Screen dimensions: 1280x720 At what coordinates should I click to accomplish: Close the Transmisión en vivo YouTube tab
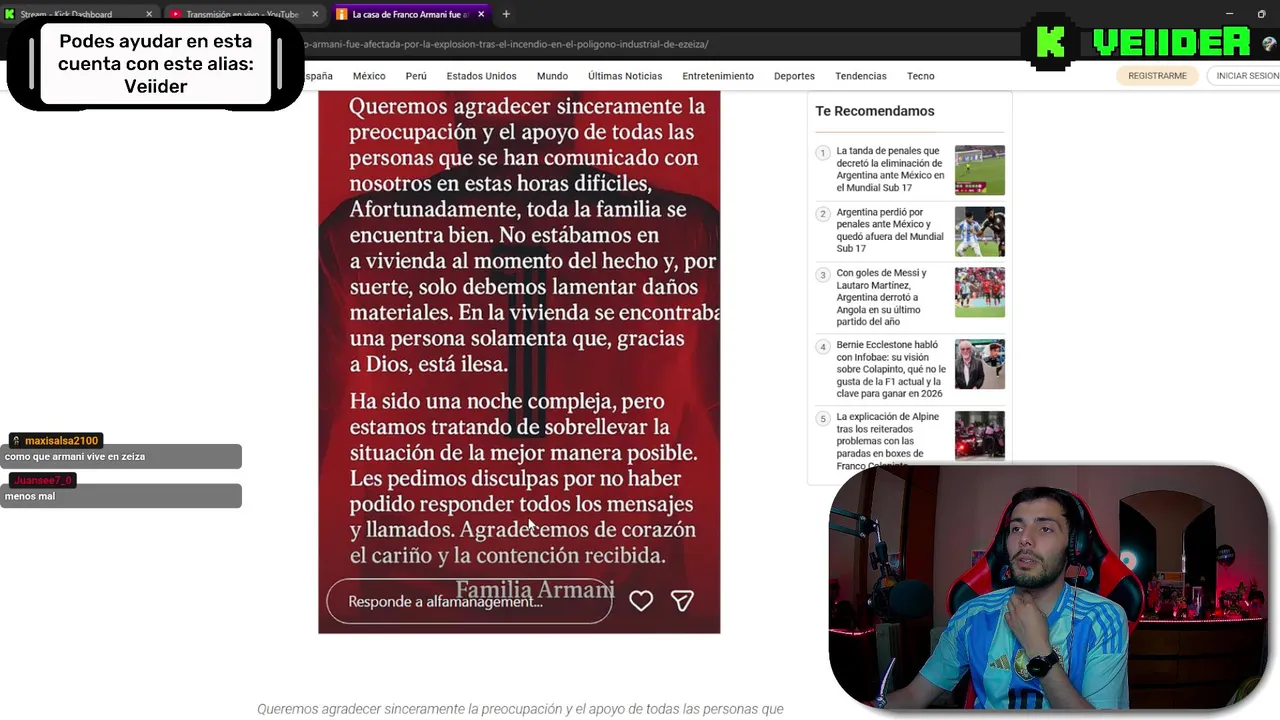pyautogui.click(x=316, y=14)
